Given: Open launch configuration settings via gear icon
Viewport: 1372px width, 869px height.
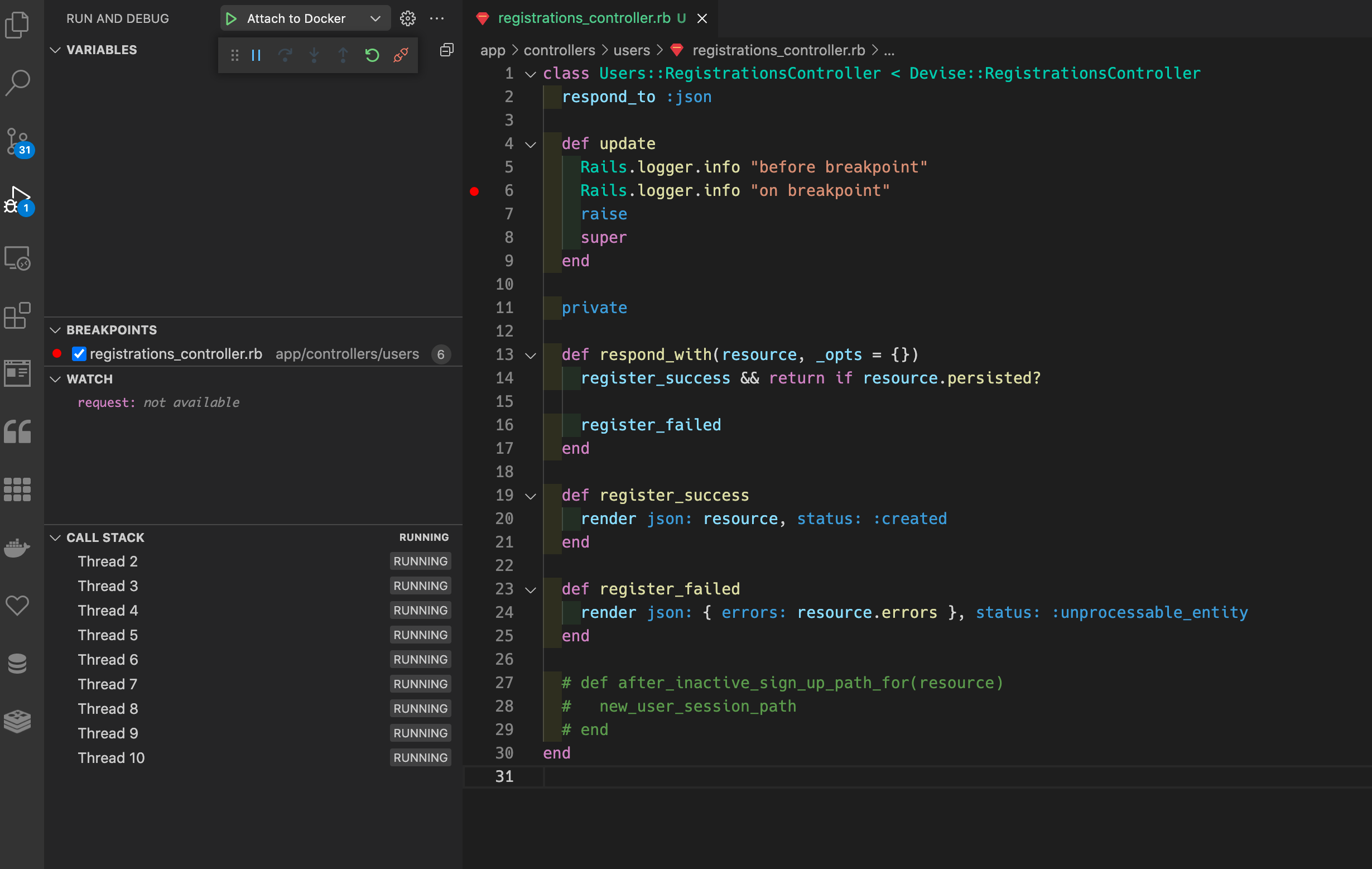Looking at the screenshot, I should click(408, 18).
